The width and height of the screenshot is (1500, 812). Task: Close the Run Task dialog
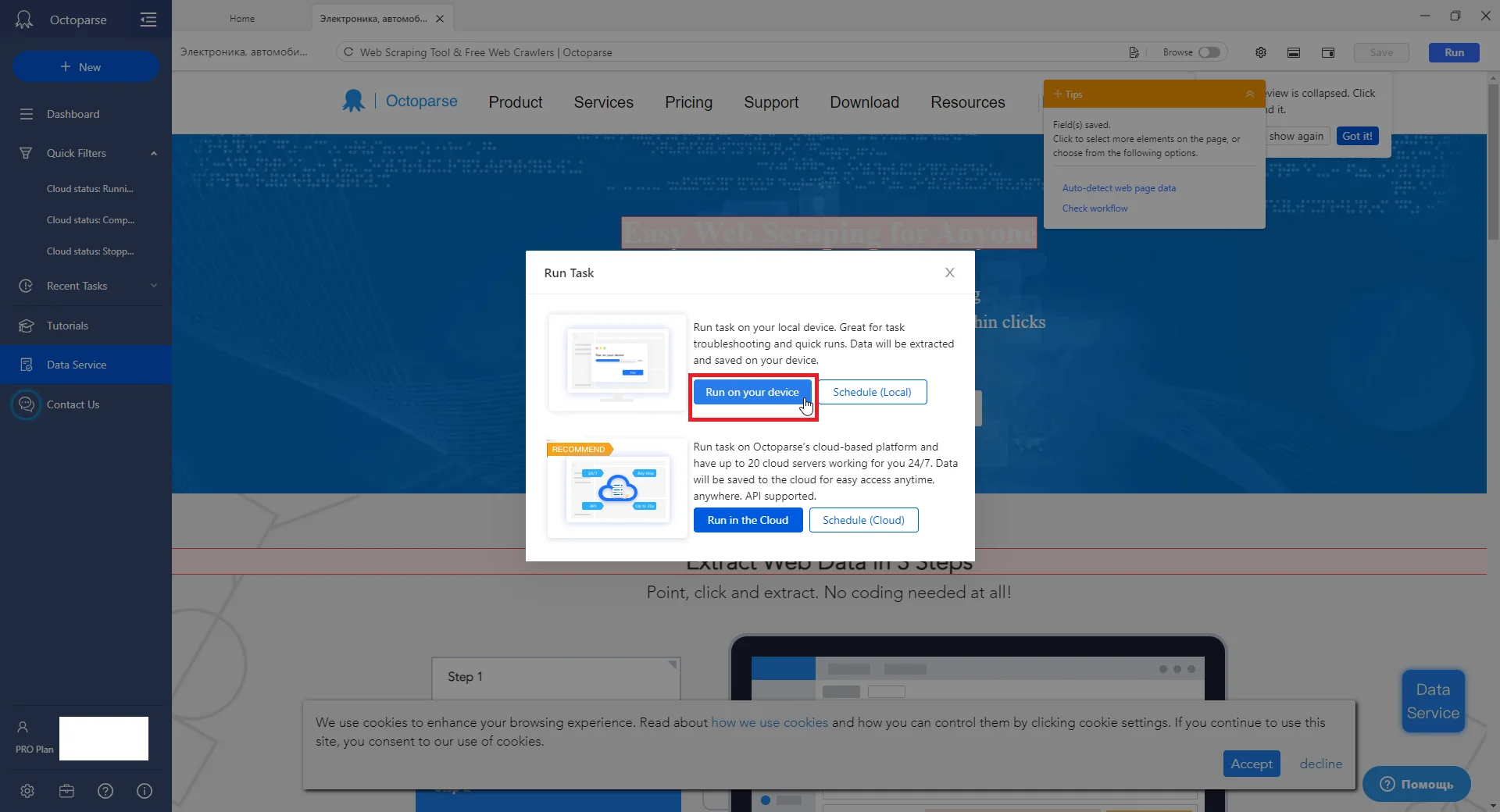[950, 272]
